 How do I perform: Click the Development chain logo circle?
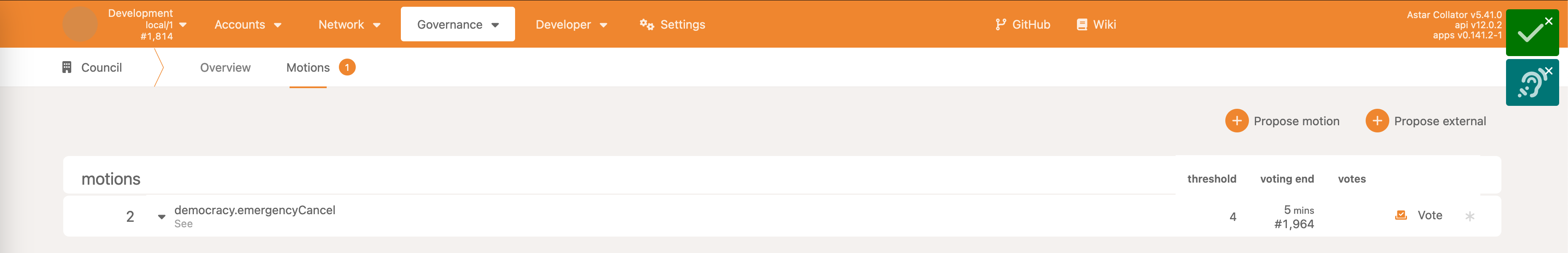click(80, 24)
